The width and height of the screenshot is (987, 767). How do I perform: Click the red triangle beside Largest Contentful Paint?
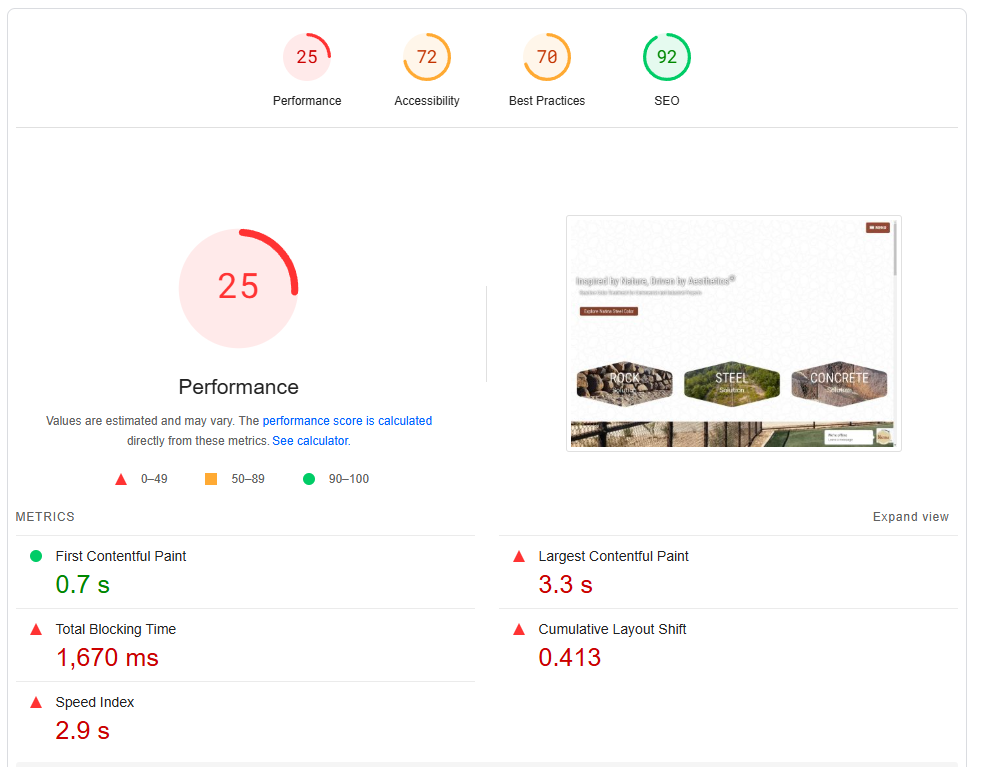tap(519, 556)
